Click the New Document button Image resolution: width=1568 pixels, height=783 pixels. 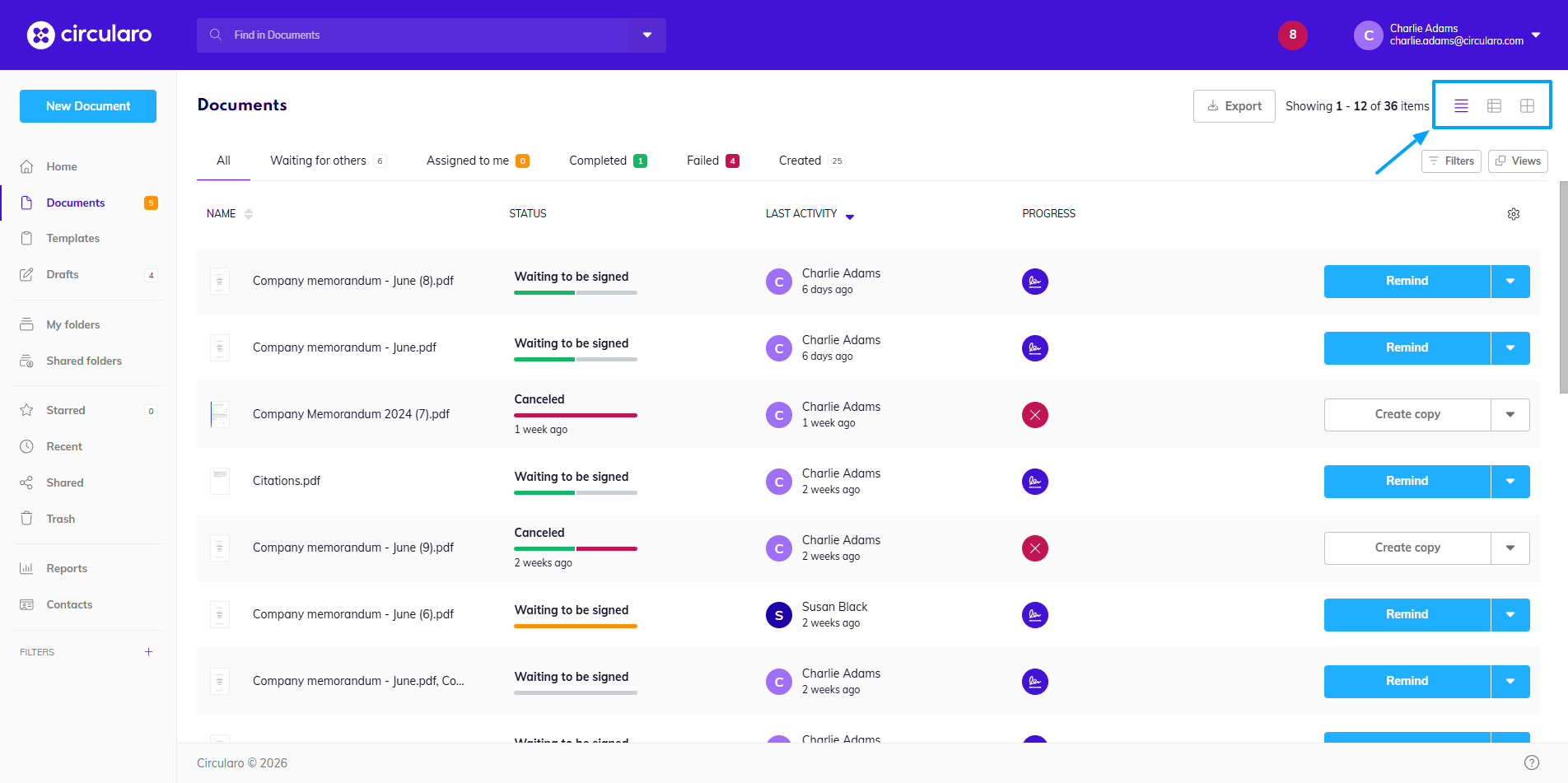pos(88,106)
